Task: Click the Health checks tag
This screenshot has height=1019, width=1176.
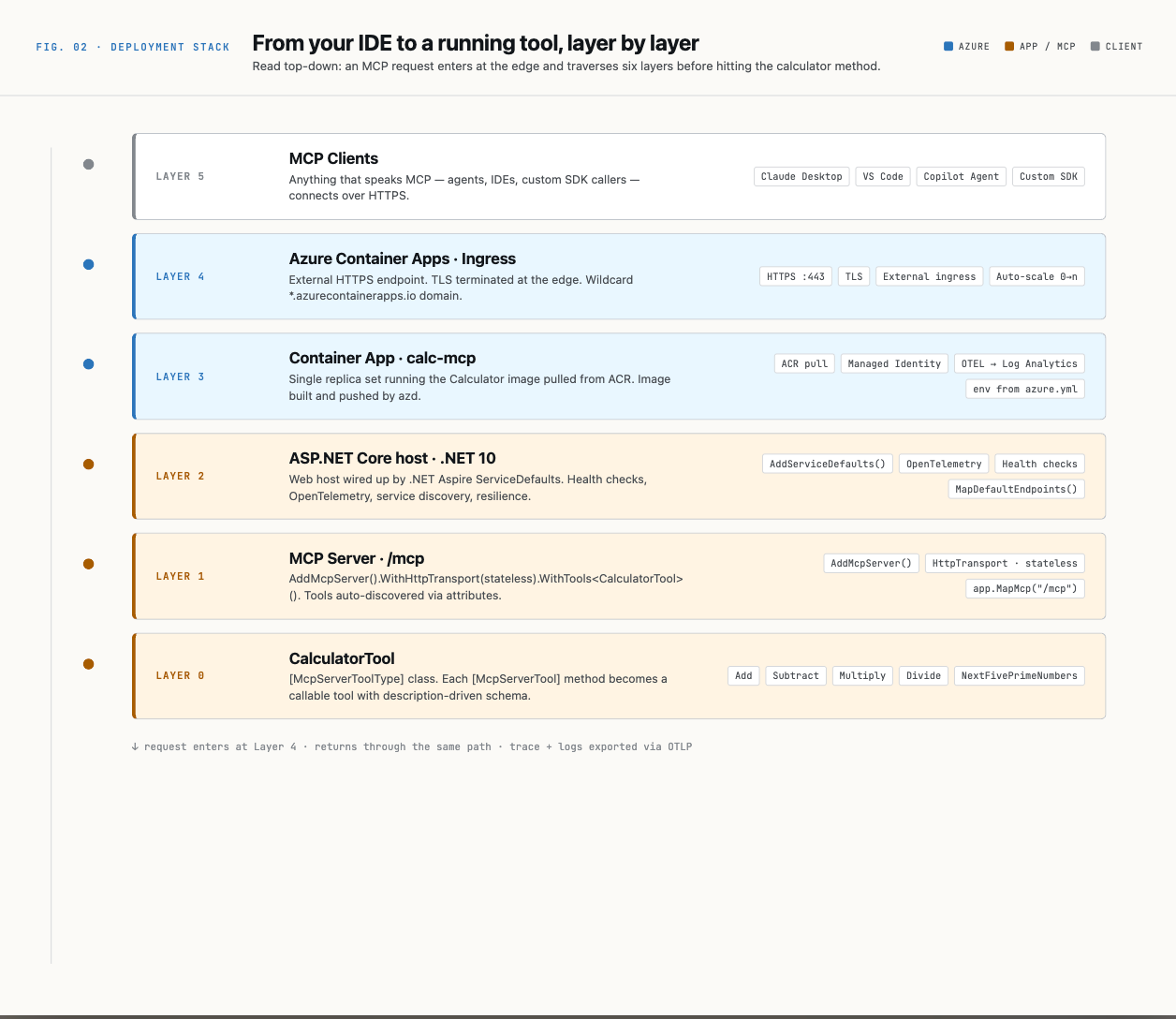Action: point(1039,464)
